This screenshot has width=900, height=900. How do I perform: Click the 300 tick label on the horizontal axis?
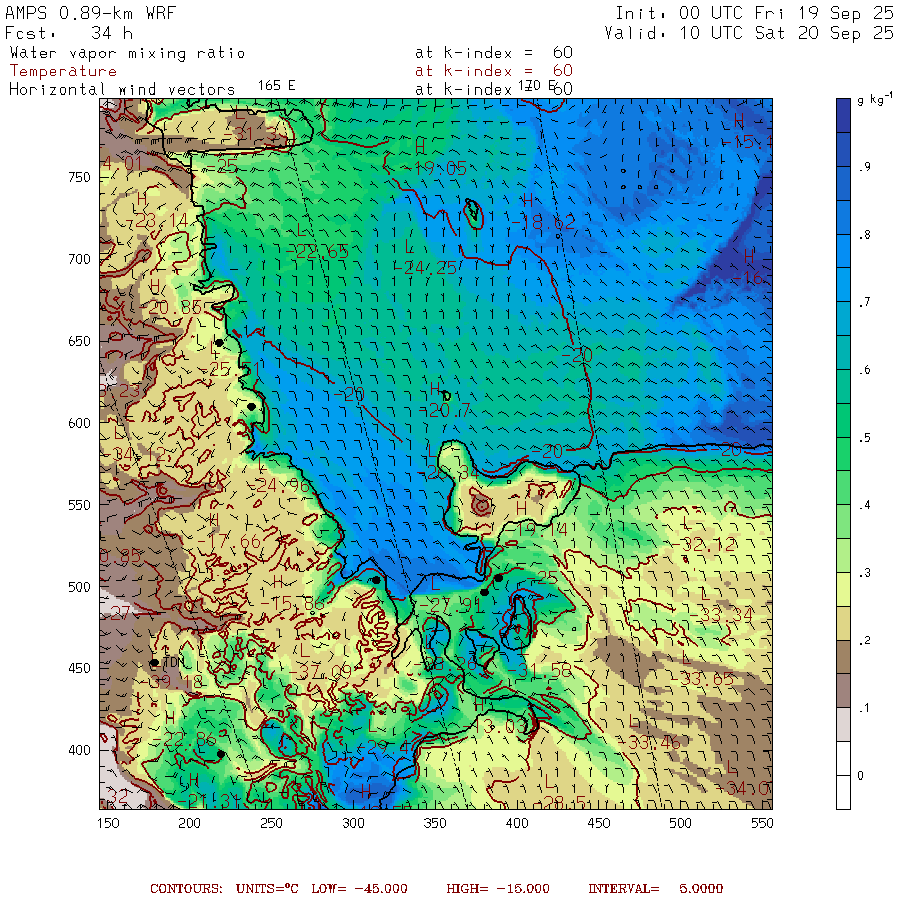[352, 823]
